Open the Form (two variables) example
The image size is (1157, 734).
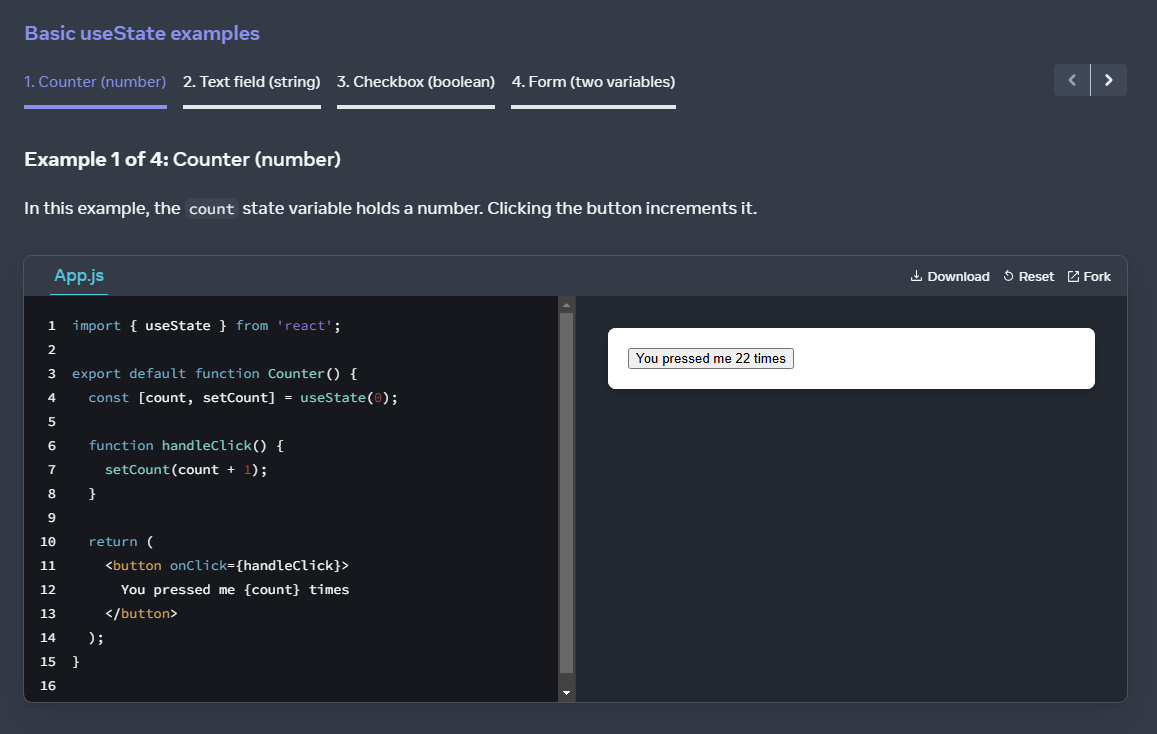[593, 81]
